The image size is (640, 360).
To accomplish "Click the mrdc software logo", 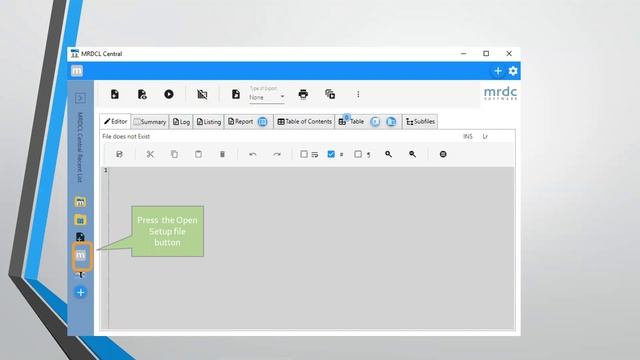I will (500, 93).
